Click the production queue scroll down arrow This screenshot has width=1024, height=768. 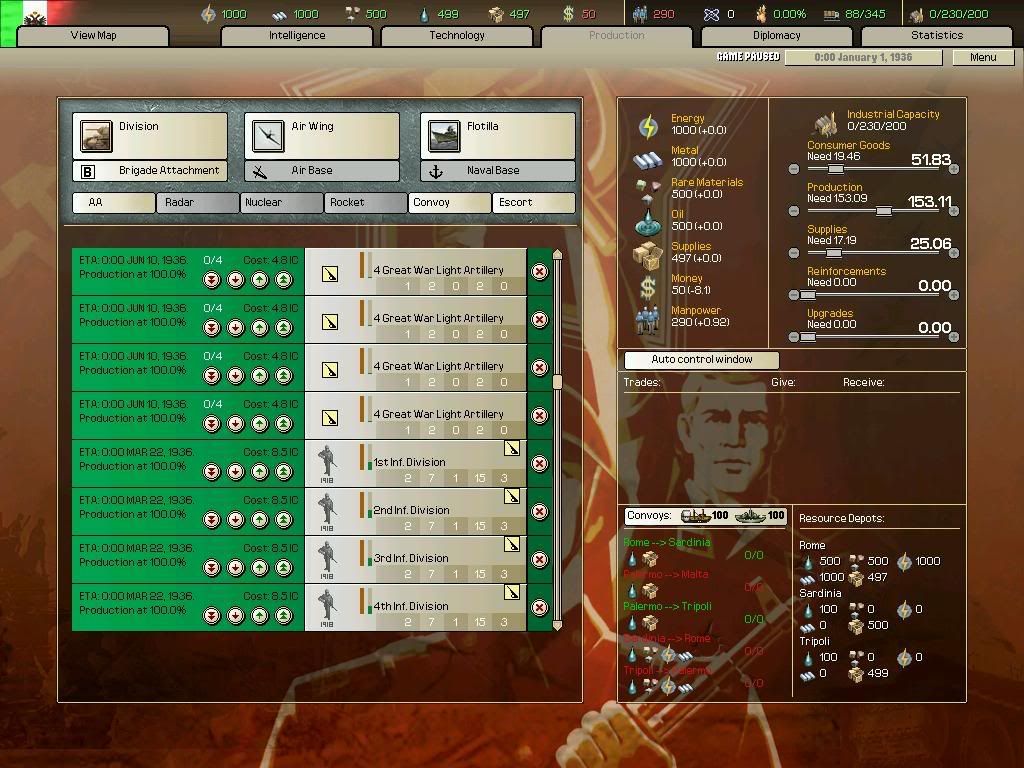pyautogui.click(x=557, y=625)
